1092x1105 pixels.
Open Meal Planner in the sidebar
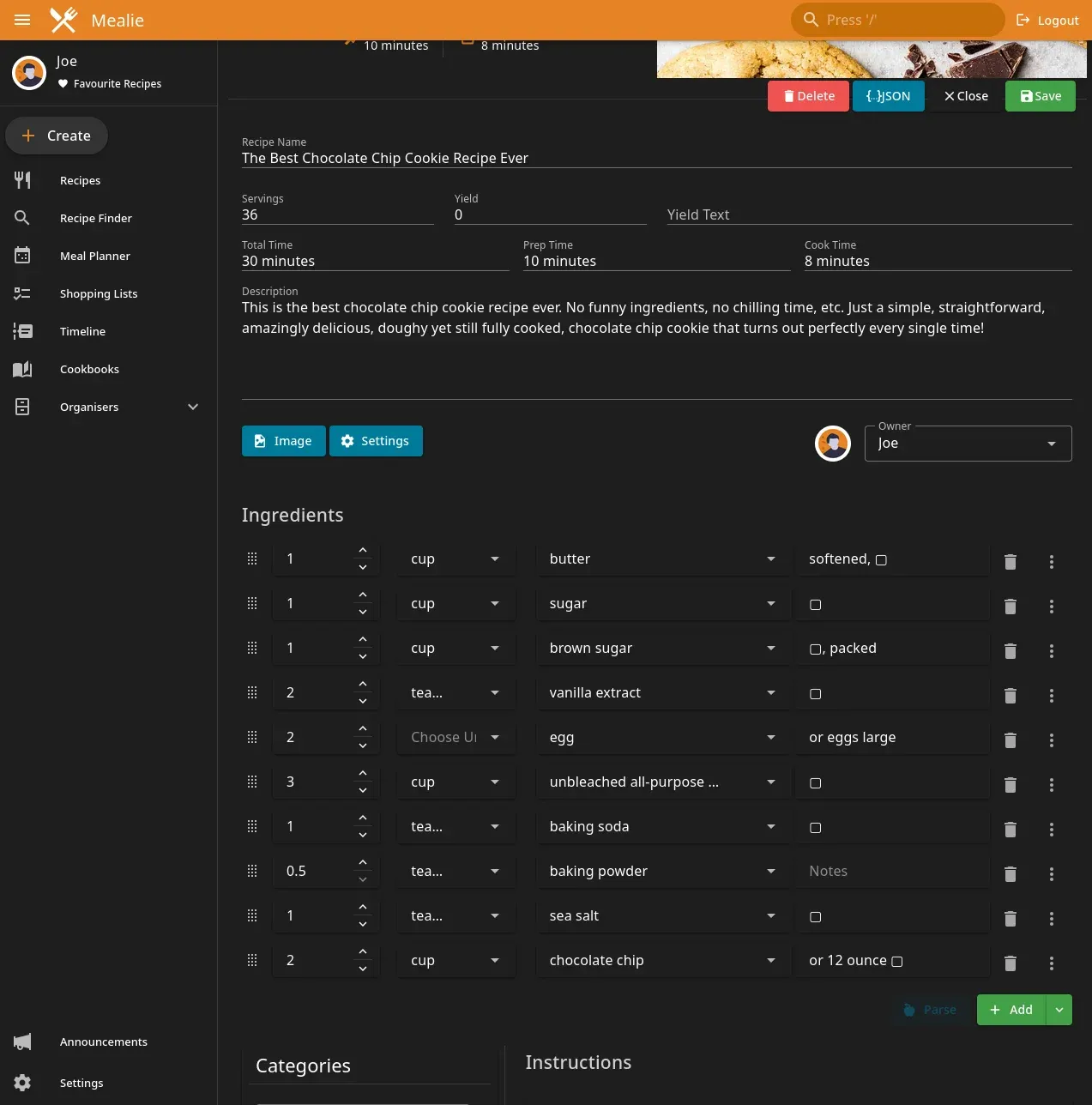tap(108, 256)
